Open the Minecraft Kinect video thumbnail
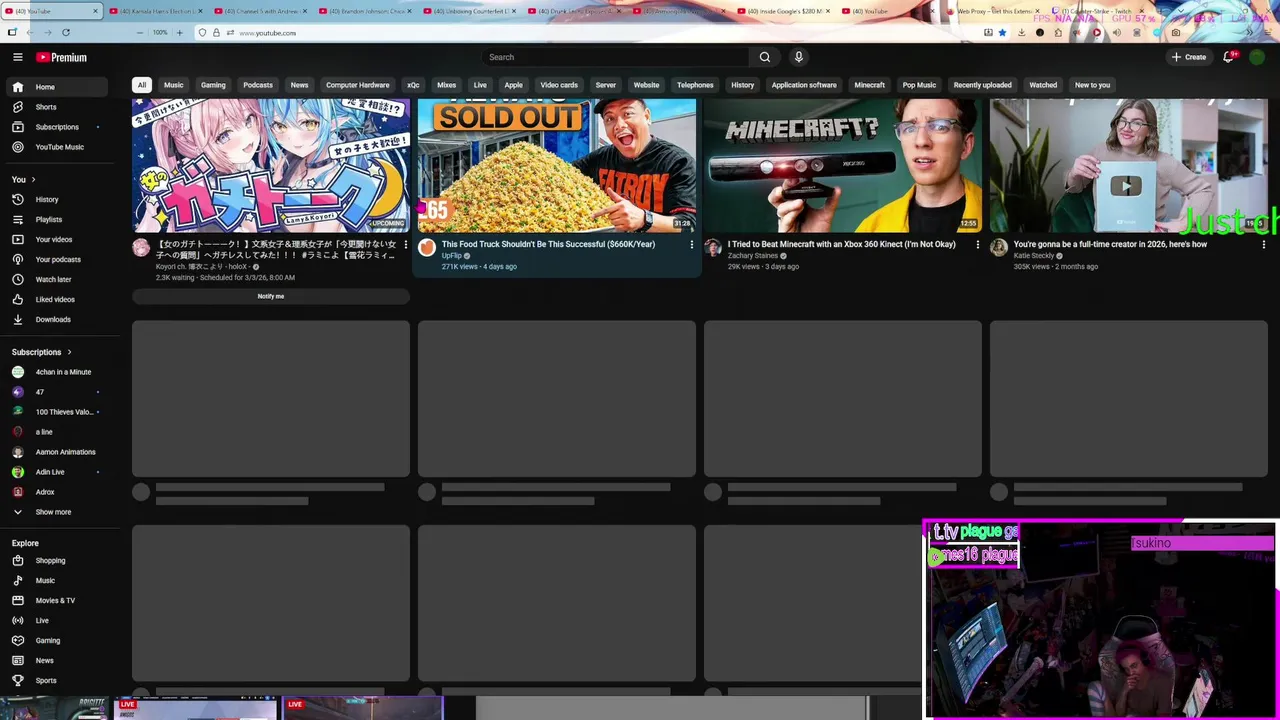 click(x=843, y=165)
